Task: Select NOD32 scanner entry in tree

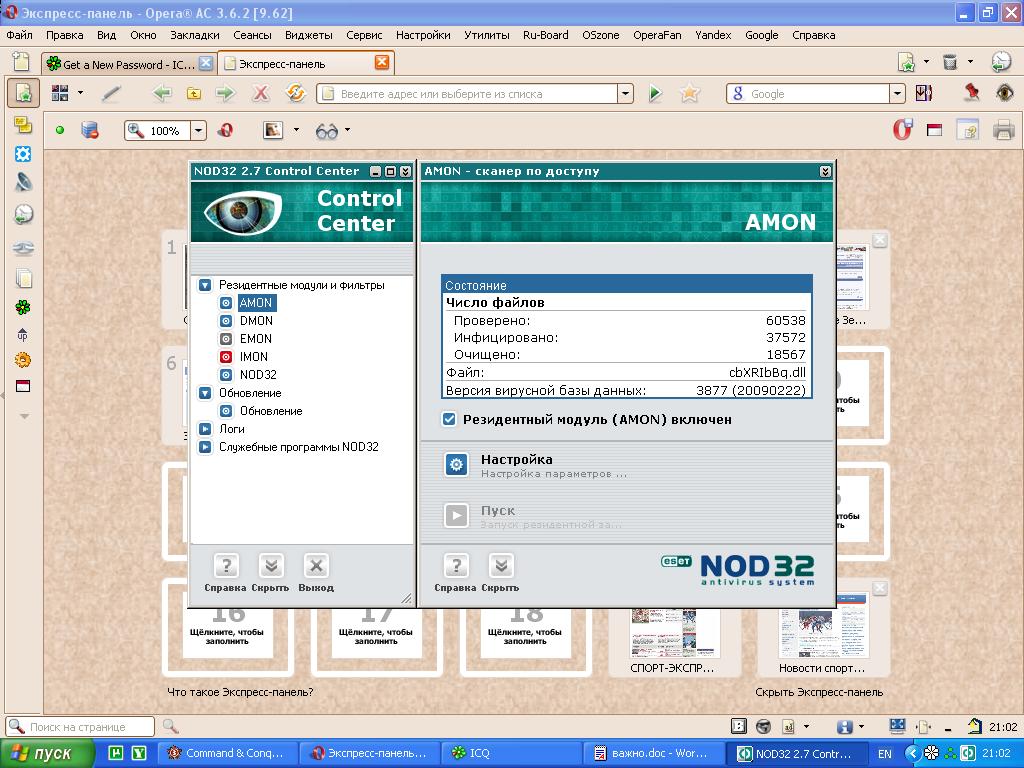Action: click(x=258, y=375)
